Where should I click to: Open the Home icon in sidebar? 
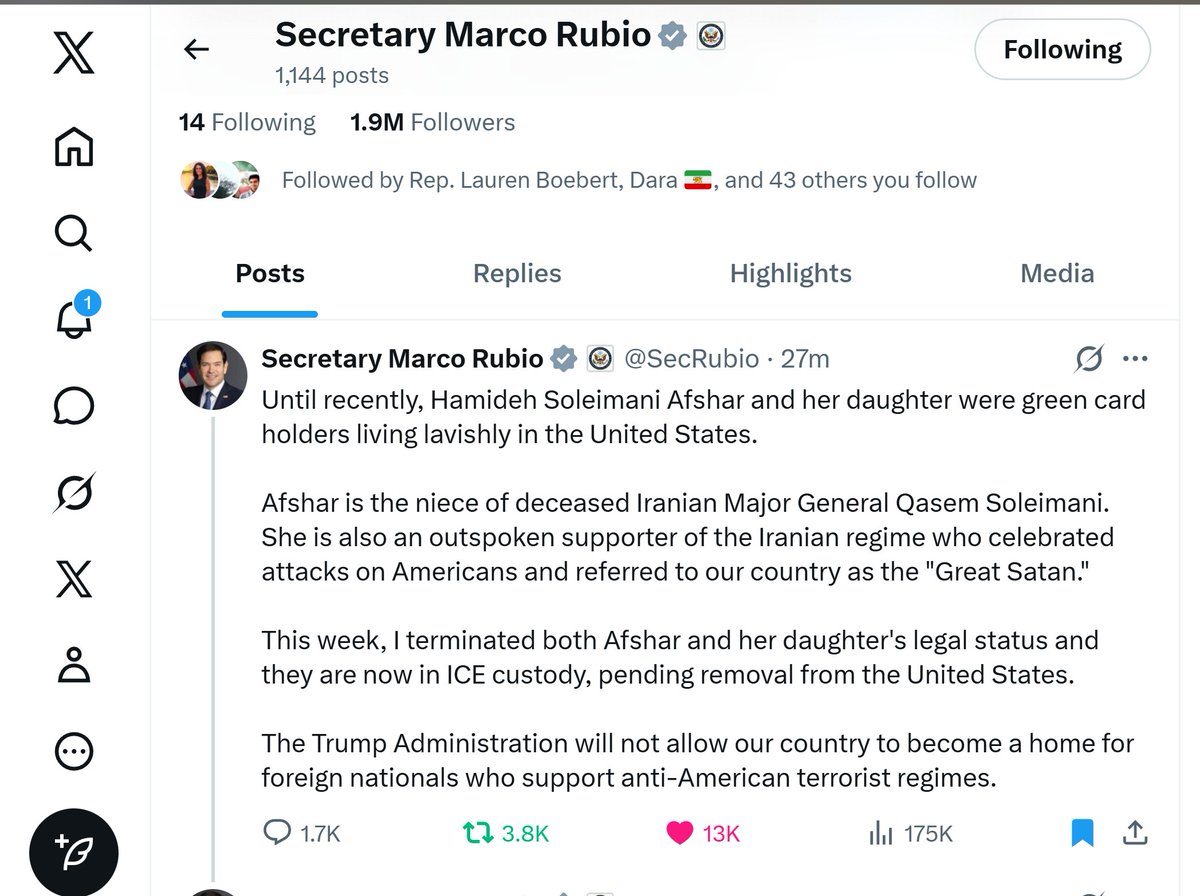74,146
